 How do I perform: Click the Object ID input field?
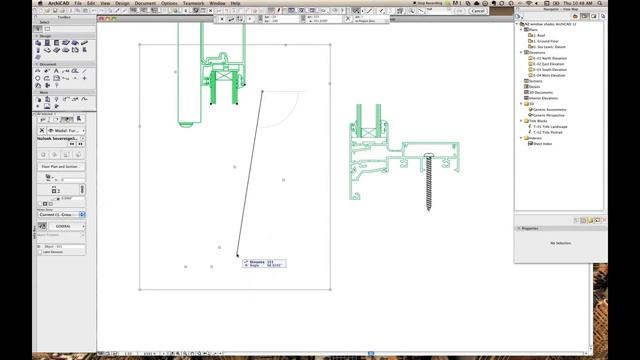click(64, 247)
